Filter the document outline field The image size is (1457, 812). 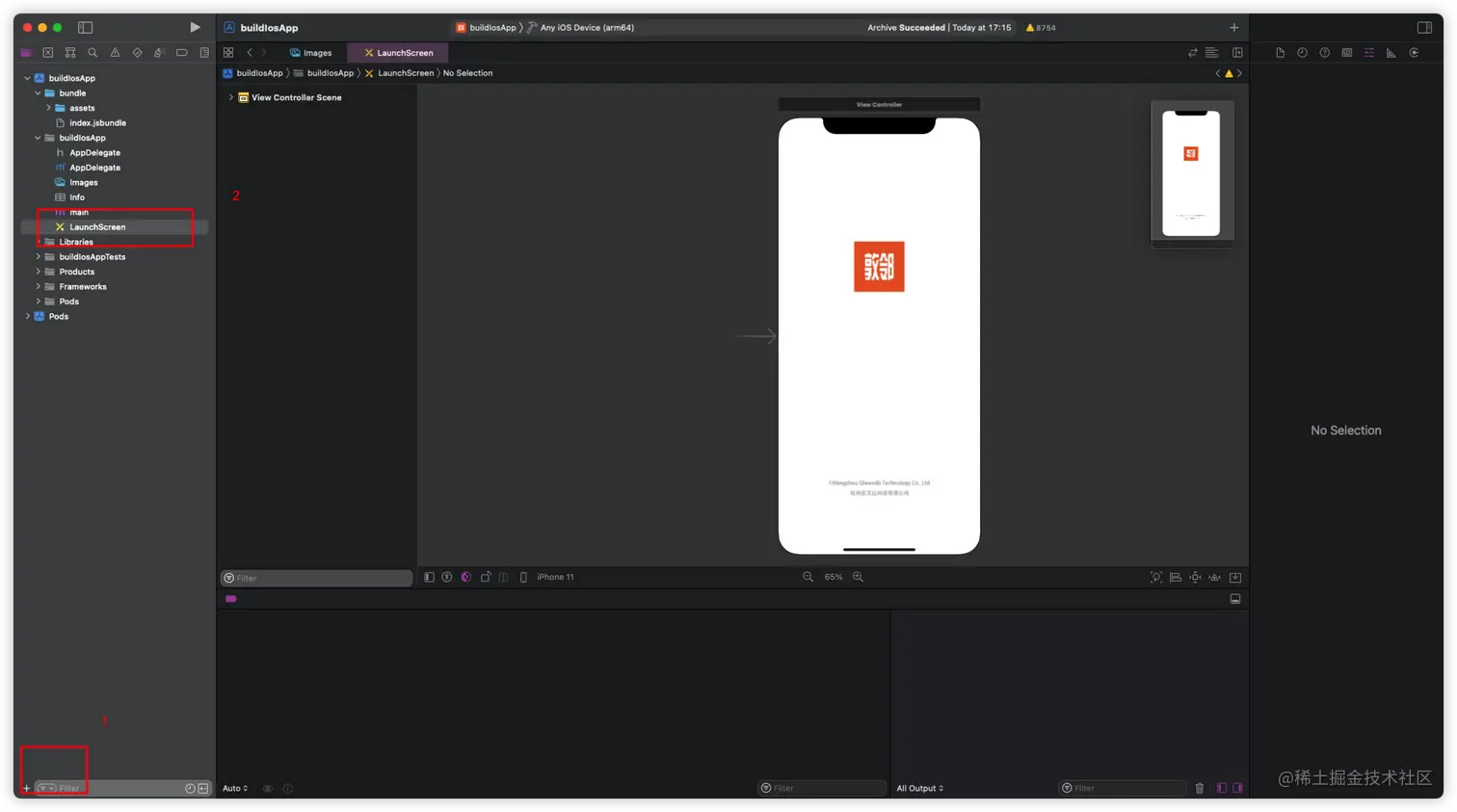click(x=316, y=578)
